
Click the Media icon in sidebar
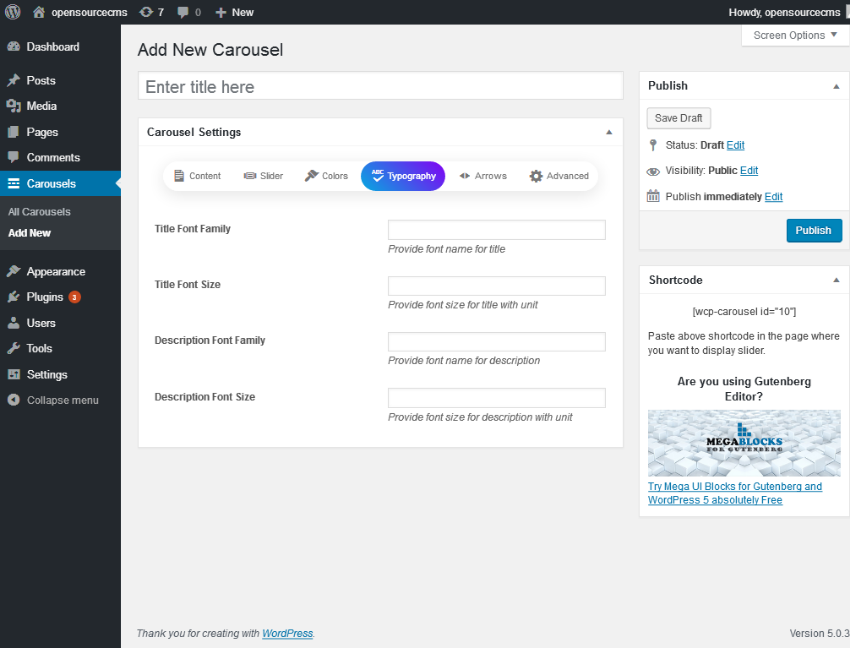click(x=14, y=106)
